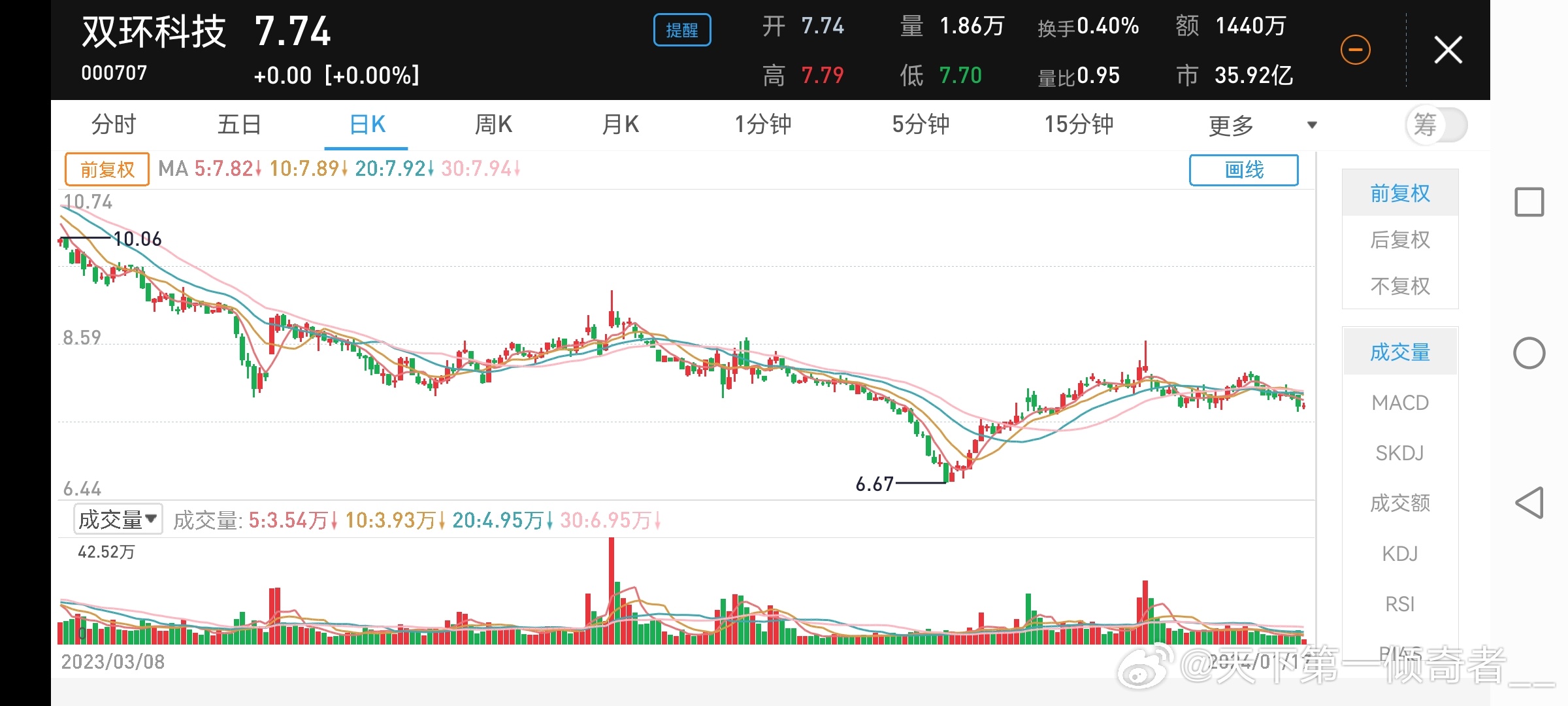Tap the Android home circle icon
The height and width of the screenshot is (706, 1568).
1529,354
